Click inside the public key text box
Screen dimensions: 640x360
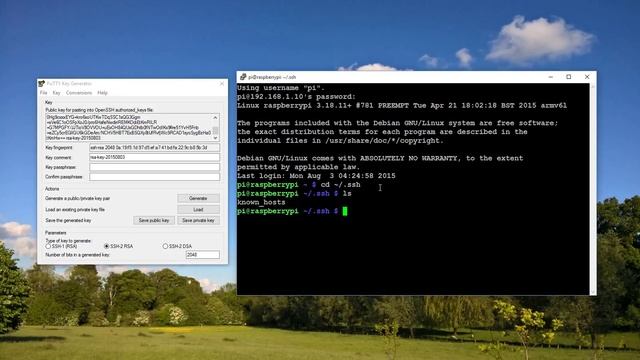click(x=129, y=127)
